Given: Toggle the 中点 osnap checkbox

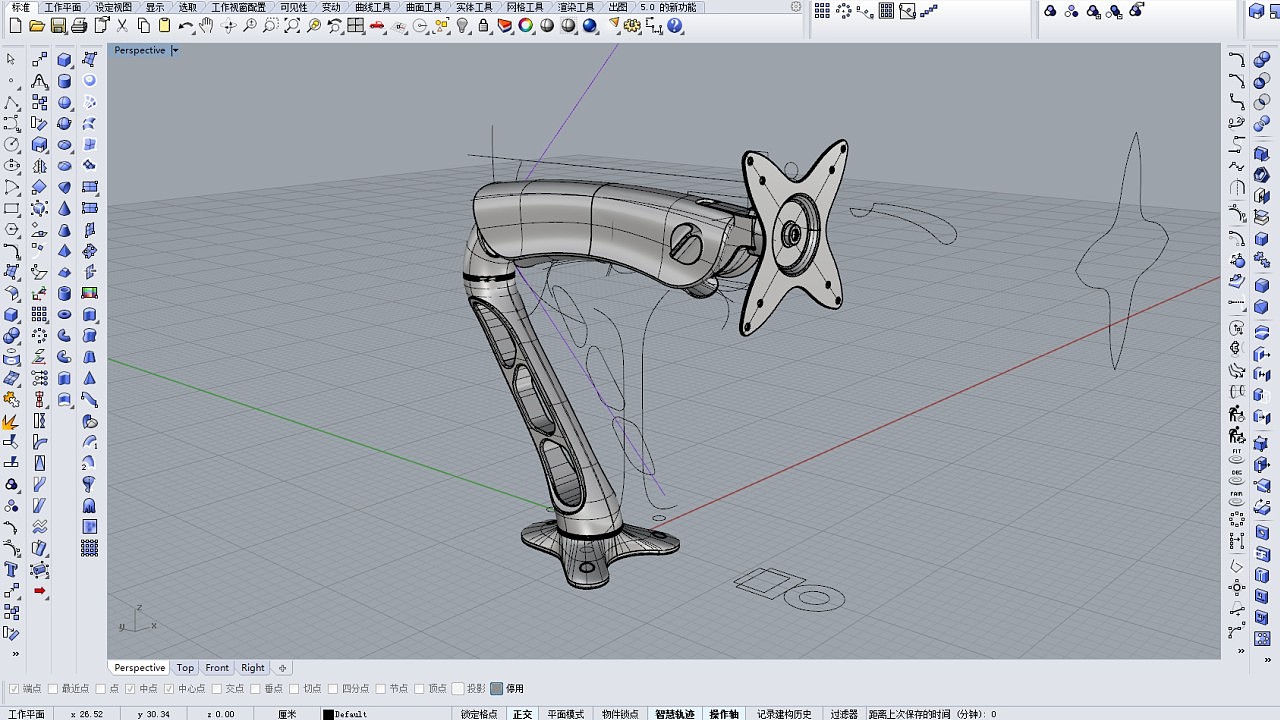Looking at the screenshot, I should [130, 689].
